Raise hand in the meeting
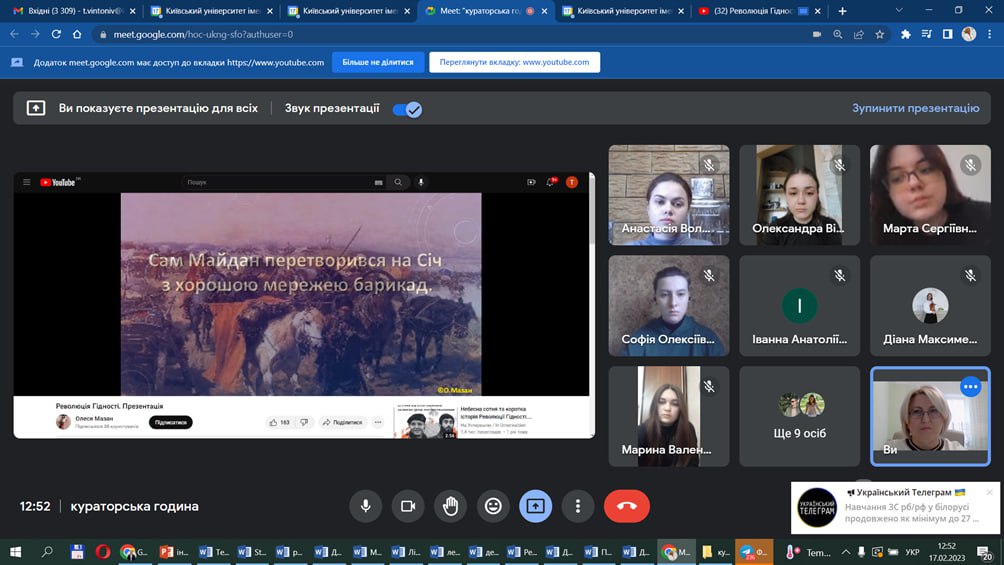1004x565 pixels. [x=450, y=506]
